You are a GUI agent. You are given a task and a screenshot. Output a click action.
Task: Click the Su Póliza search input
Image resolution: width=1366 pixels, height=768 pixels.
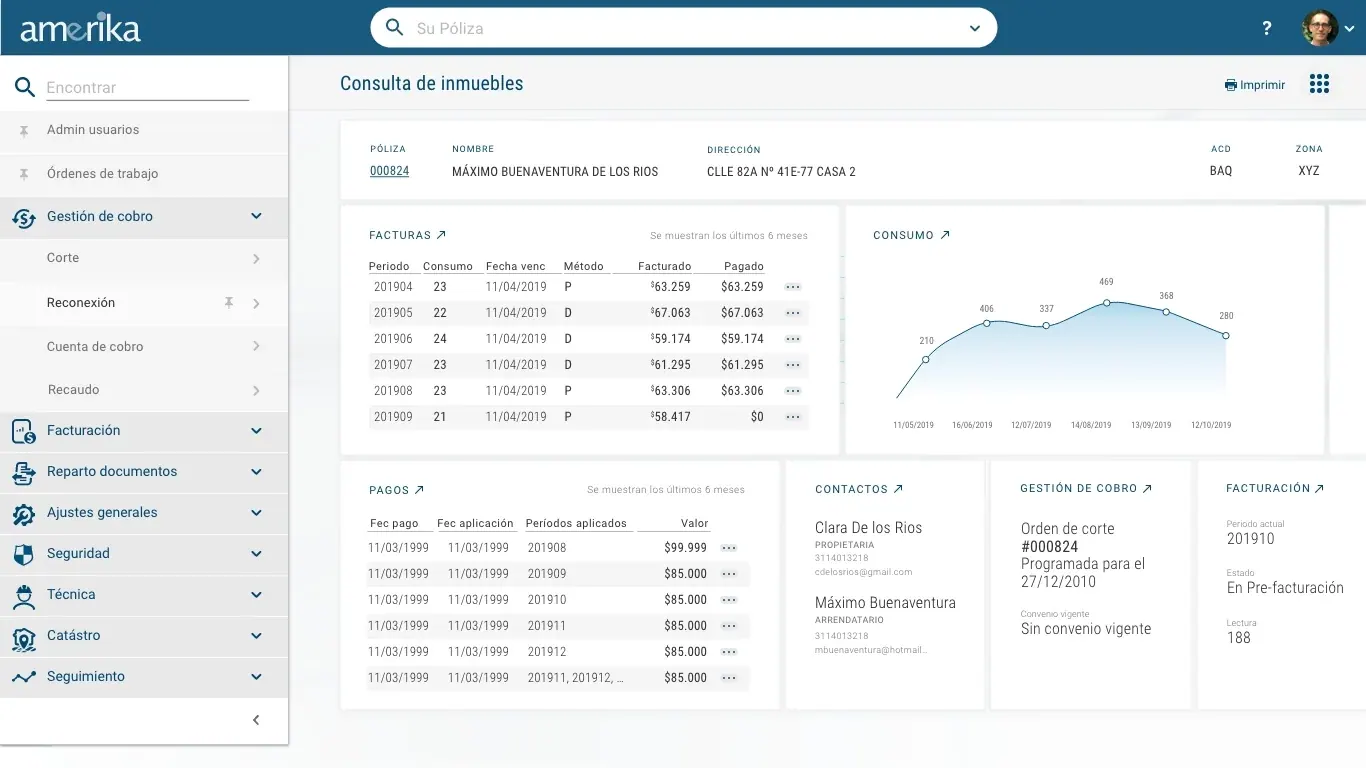tap(686, 28)
